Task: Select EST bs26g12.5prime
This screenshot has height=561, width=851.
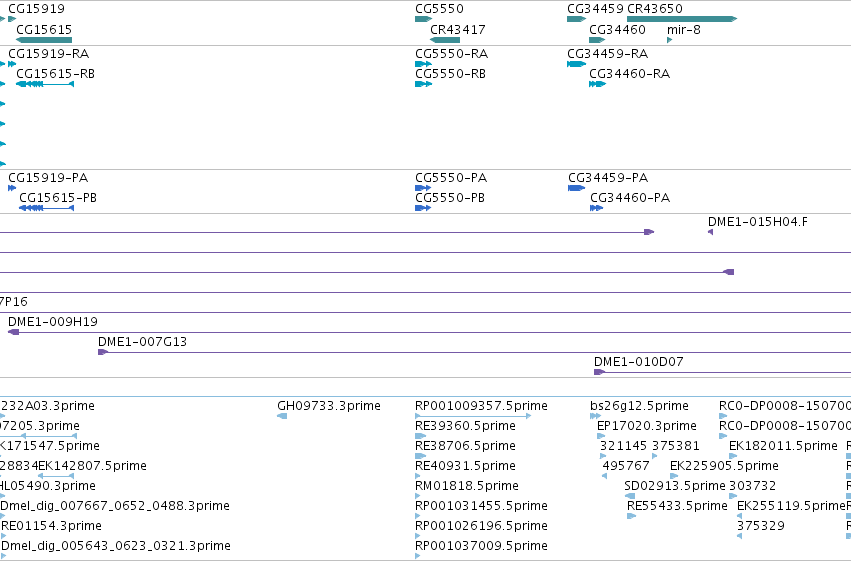Action: pos(595,416)
